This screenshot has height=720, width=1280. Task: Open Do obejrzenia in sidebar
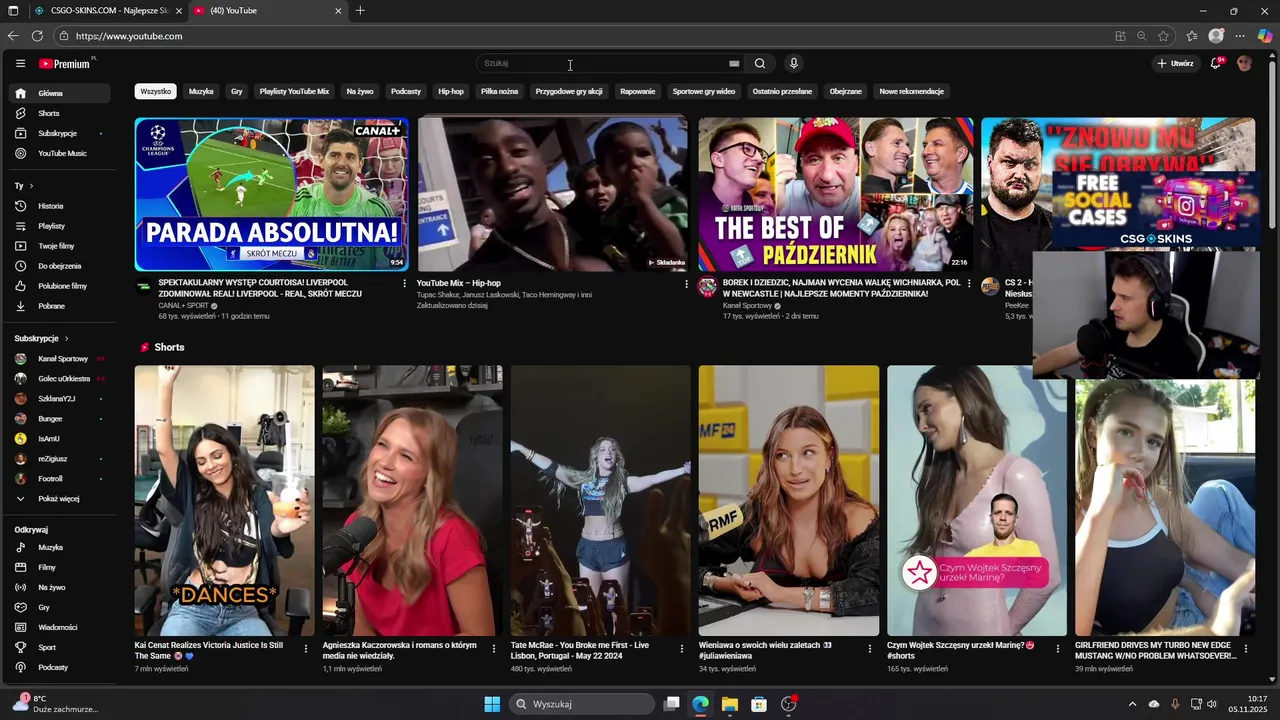pos(60,266)
